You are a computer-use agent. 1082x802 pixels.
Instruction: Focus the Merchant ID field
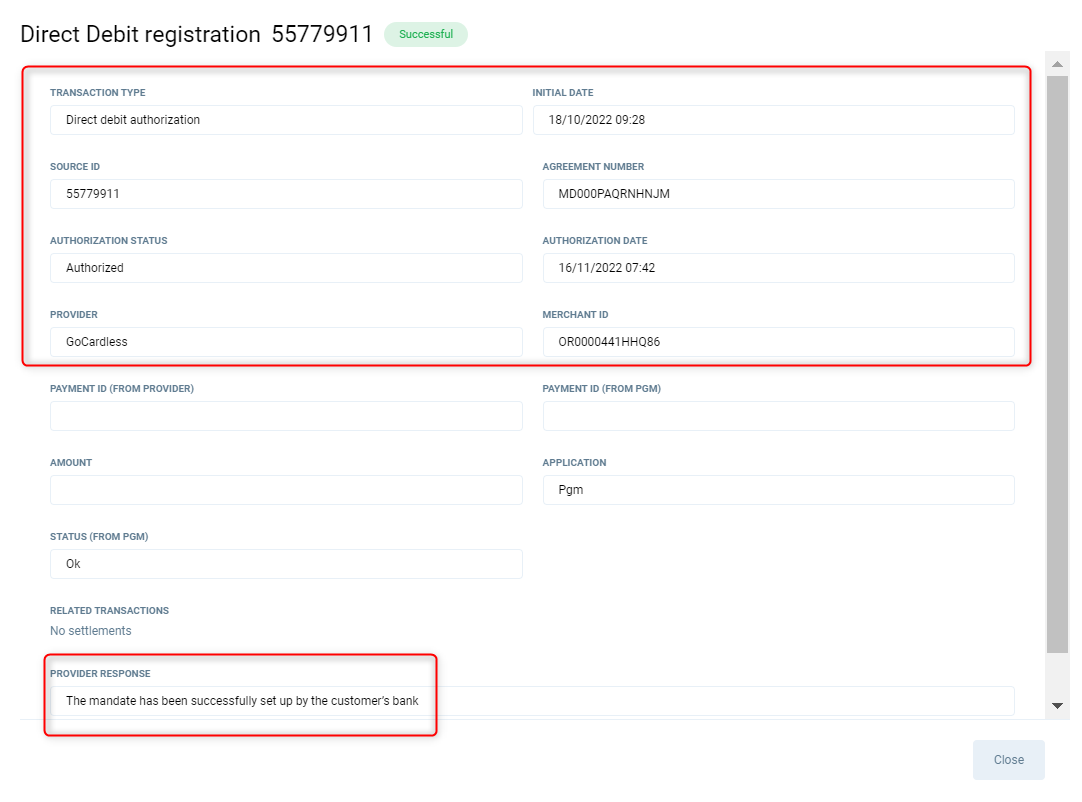778,342
